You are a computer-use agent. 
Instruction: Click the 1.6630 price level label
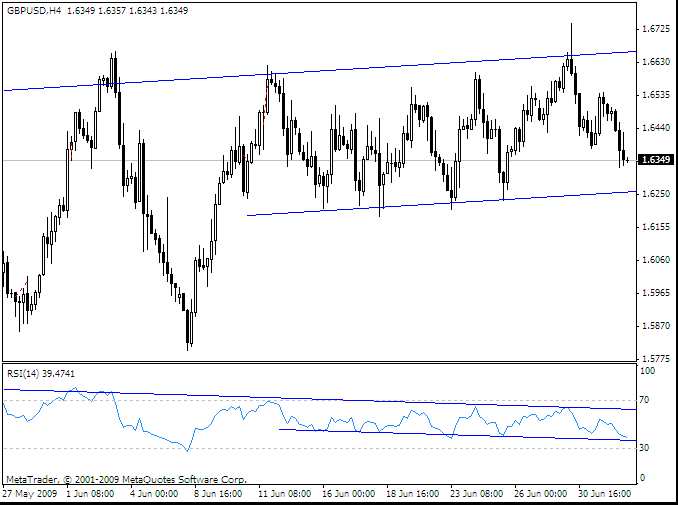656,62
